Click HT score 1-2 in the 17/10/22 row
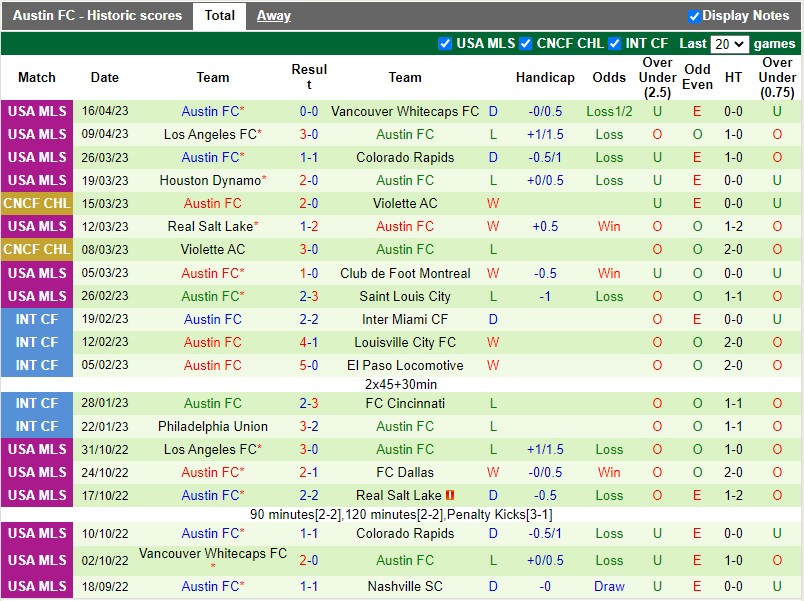This screenshot has height=601, width=804. click(733, 495)
